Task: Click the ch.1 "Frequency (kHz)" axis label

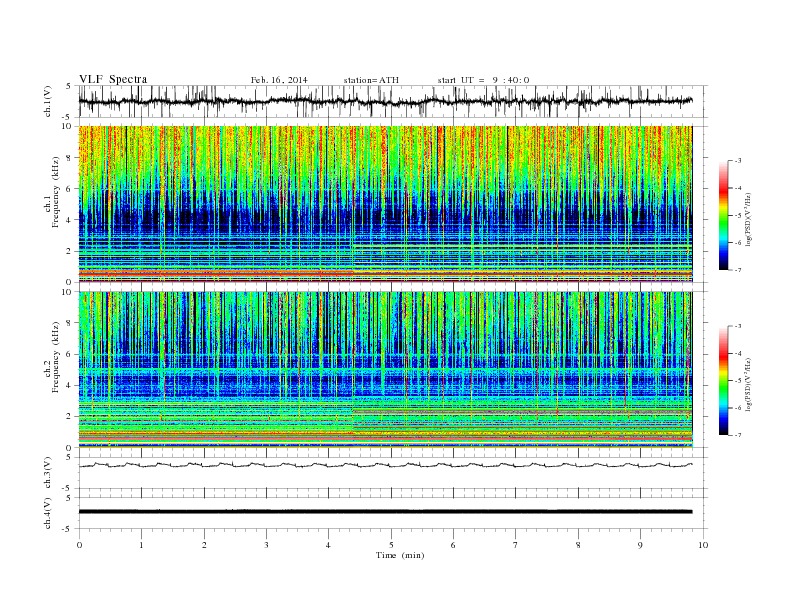Action: pos(56,191)
